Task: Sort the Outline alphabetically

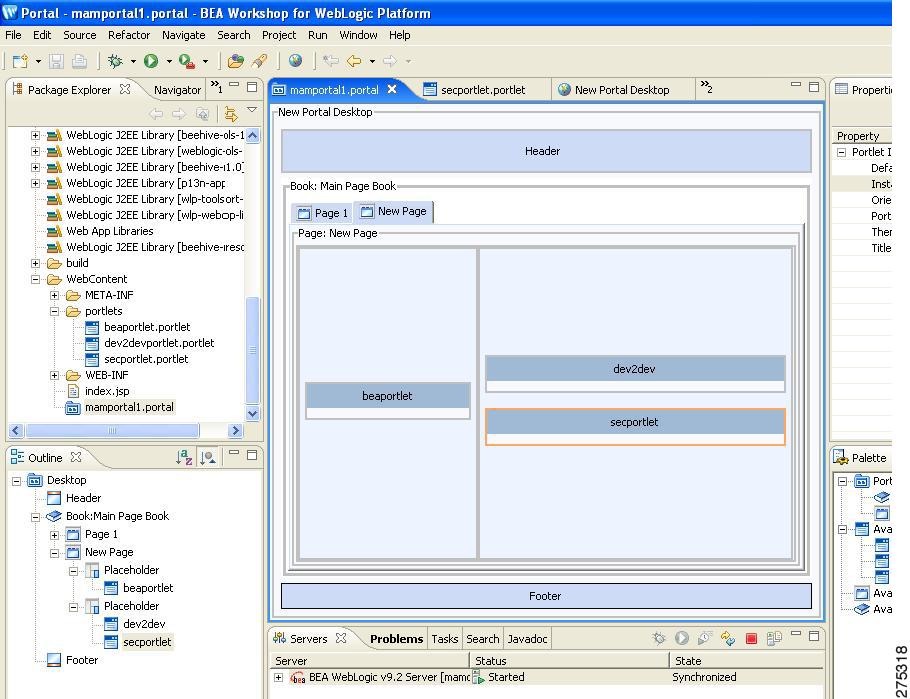Action: click(x=184, y=457)
